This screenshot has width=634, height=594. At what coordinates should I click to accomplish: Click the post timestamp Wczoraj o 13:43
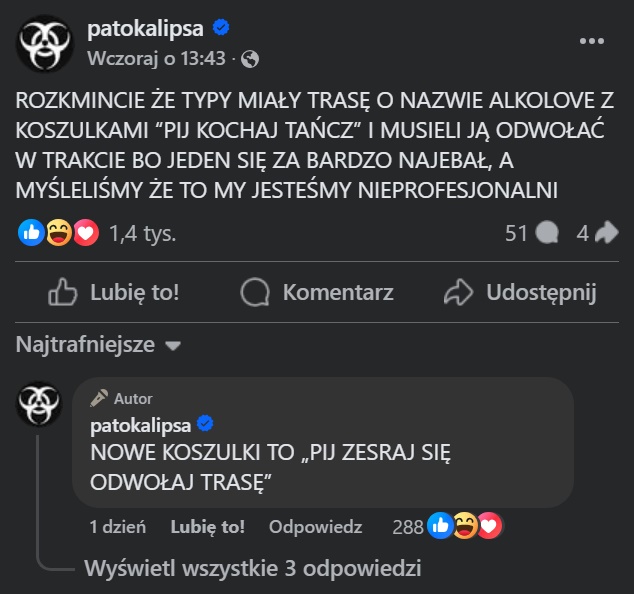click(156, 58)
